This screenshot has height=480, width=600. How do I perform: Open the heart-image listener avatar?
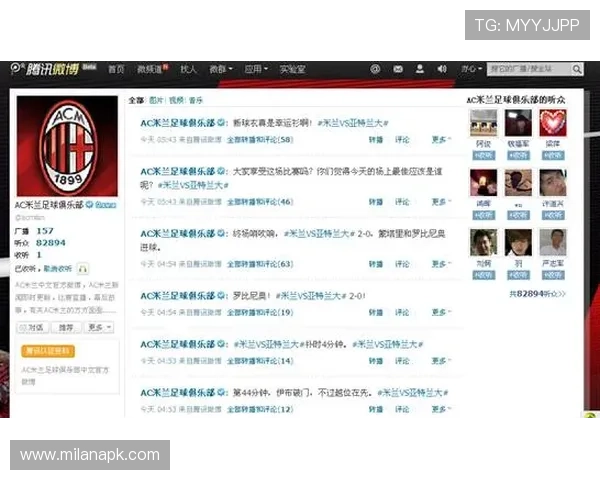553,123
